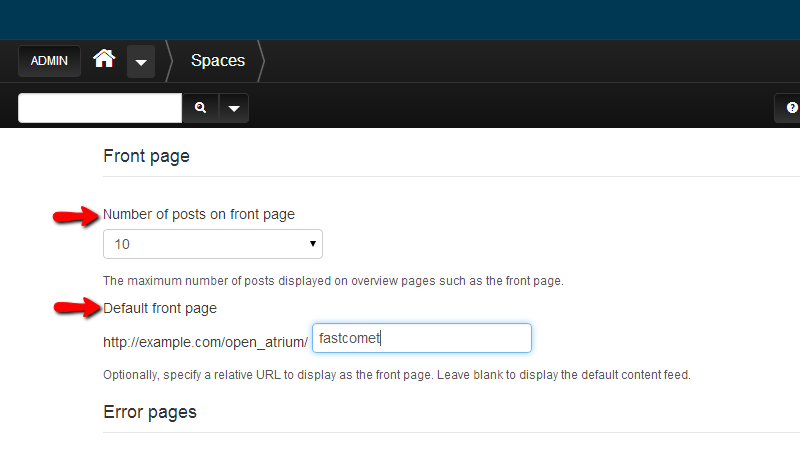Open the search options dropdown arrow
Image resolution: width=800 pixels, height=450 pixels.
coord(233,108)
